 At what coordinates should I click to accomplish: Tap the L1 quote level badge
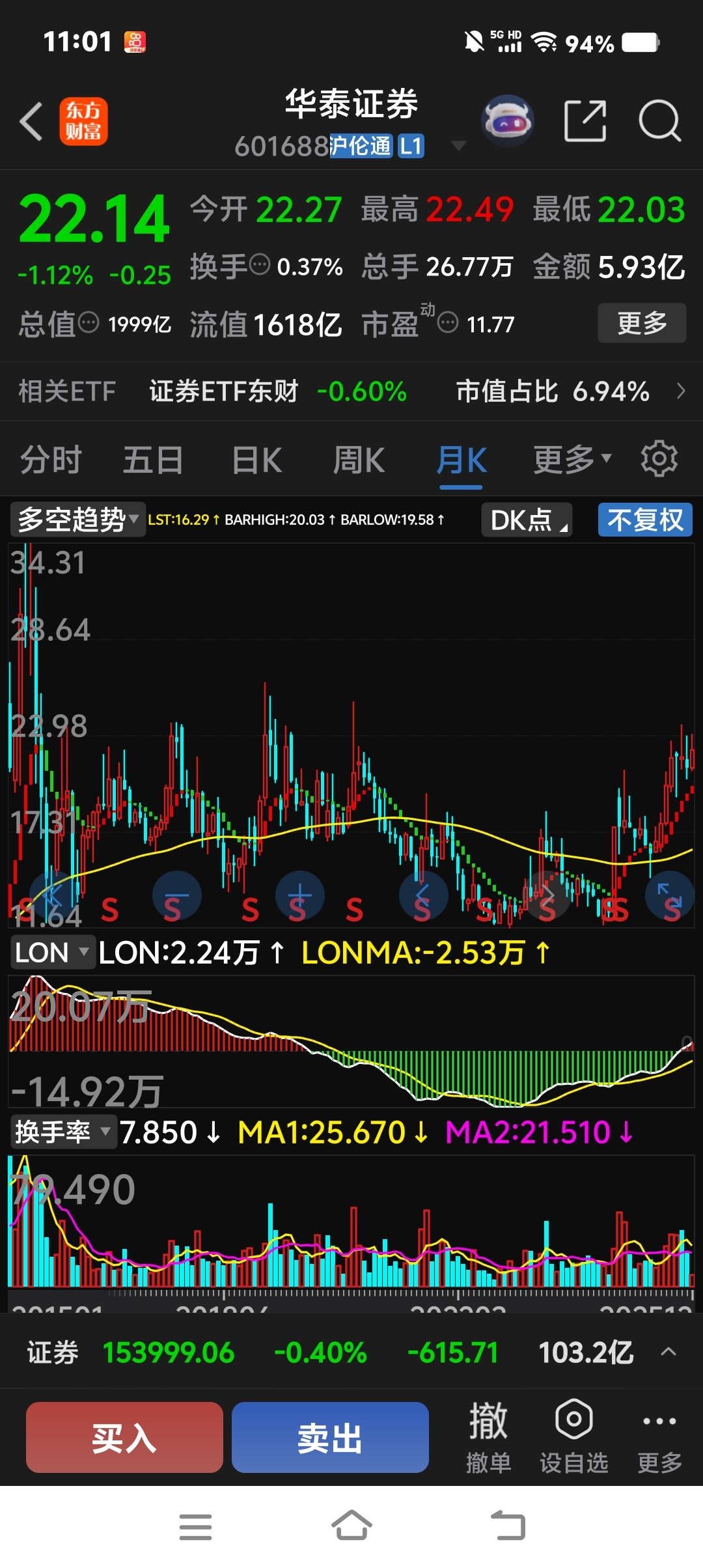coord(411,146)
